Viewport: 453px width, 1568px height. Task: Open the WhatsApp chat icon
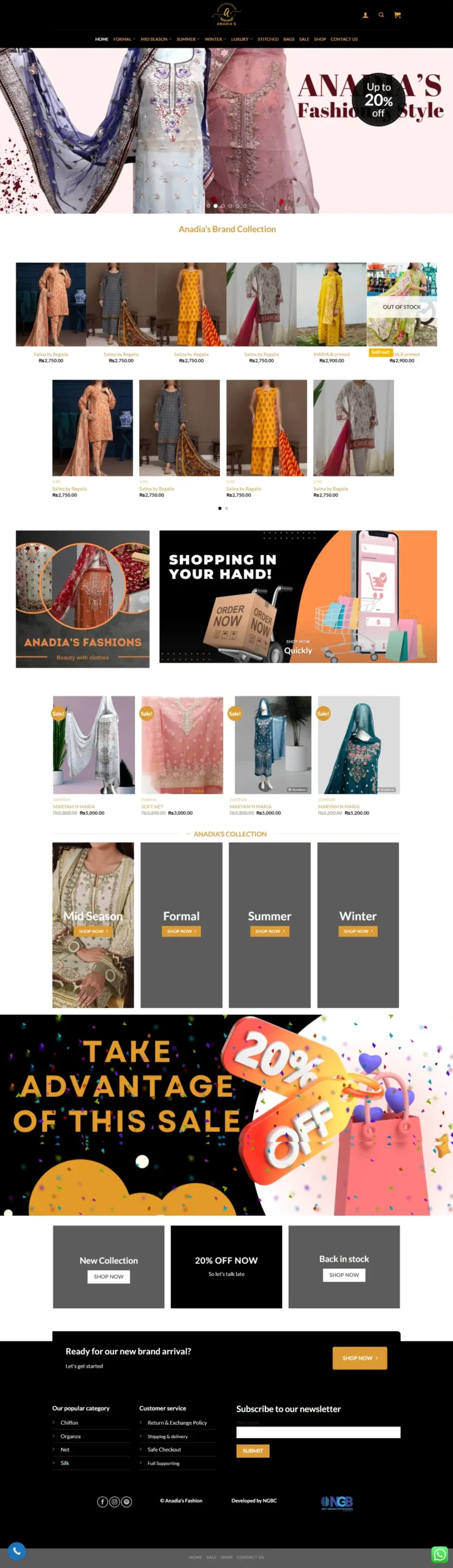point(440,1554)
